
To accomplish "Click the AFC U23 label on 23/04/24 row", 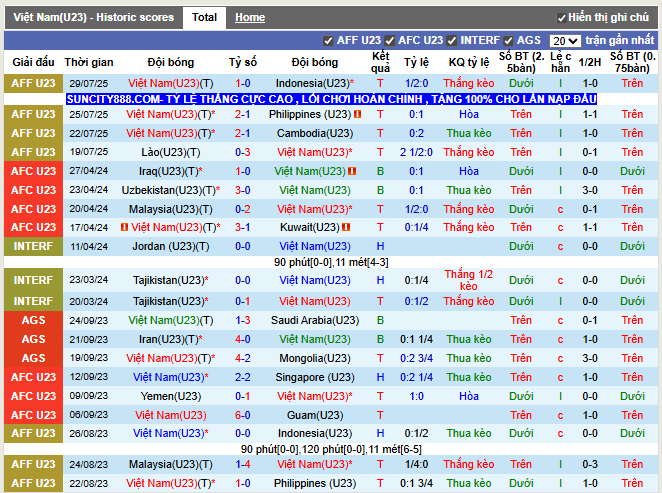I will tap(33, 190).
